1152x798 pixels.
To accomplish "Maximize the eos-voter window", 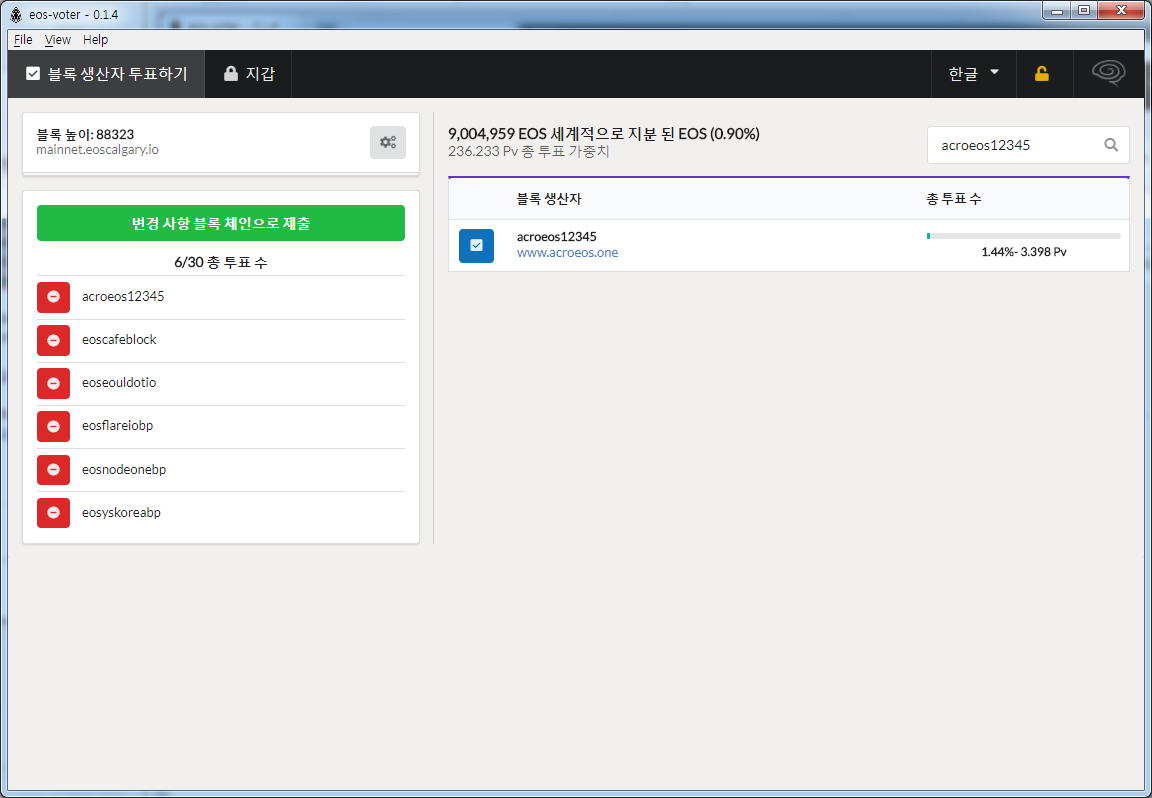I will [1084, 11].
